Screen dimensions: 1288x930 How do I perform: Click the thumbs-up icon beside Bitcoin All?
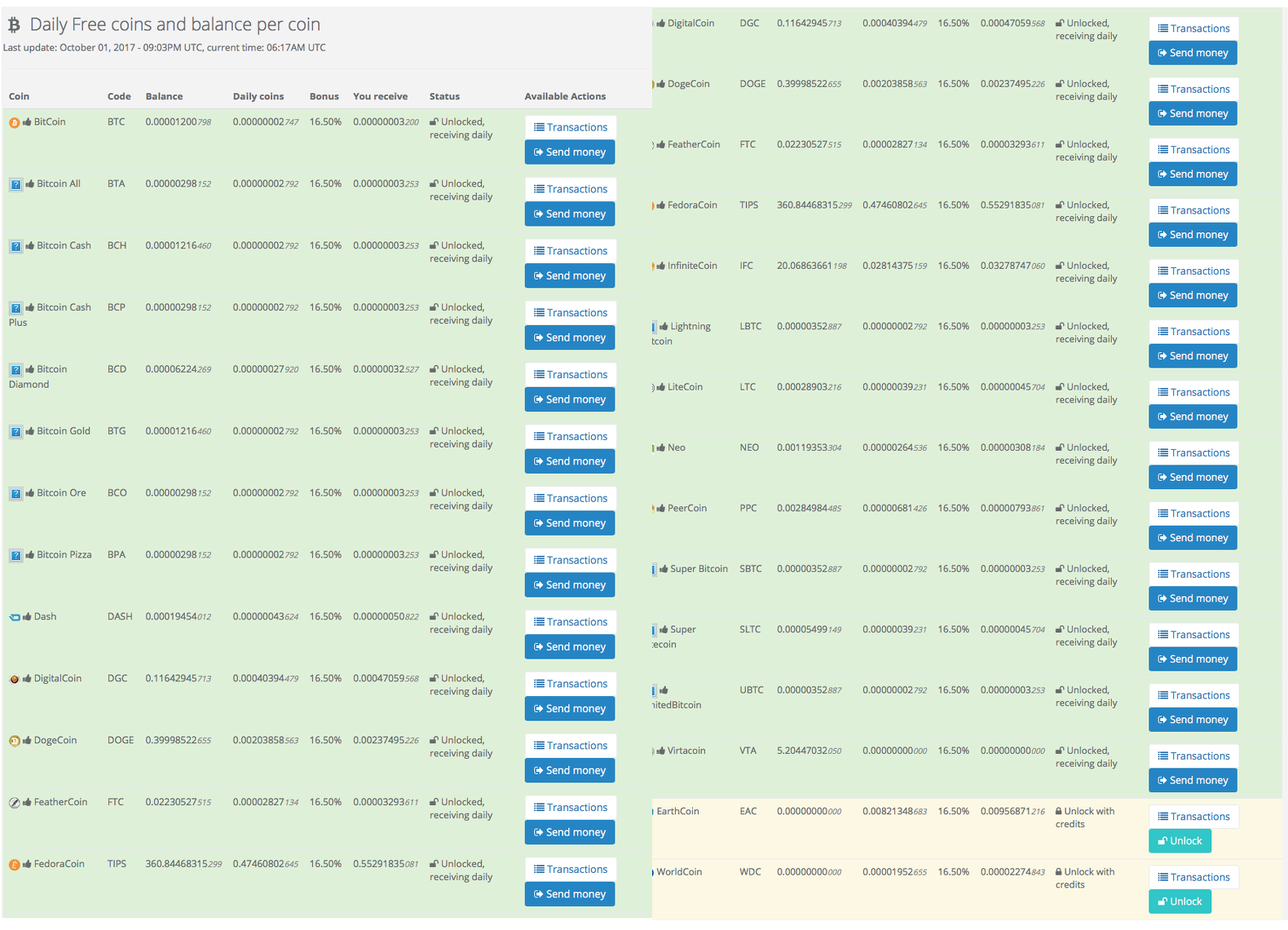coord(29,184)
